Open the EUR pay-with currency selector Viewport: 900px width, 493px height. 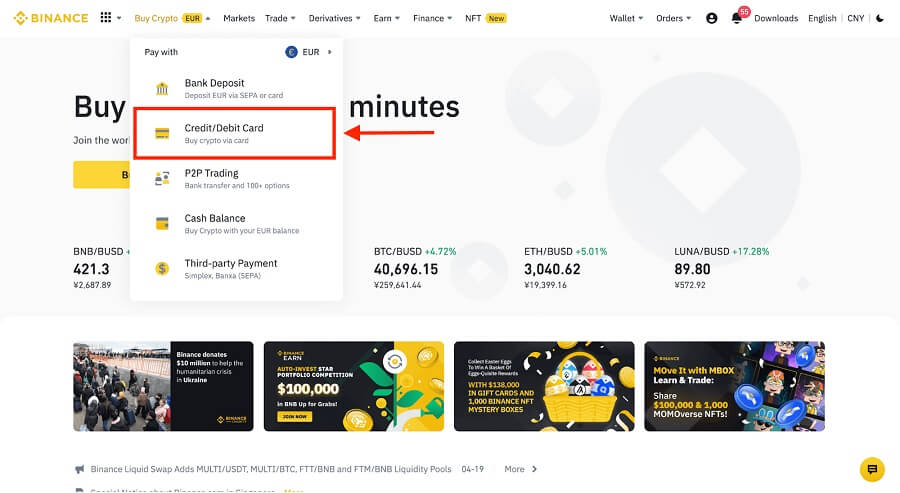[309, 52]
